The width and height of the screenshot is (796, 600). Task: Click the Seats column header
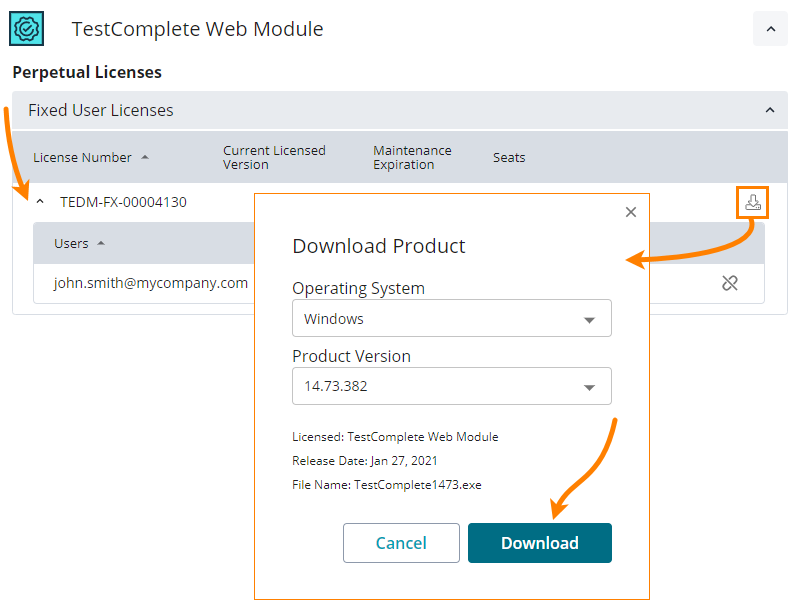pyautogui.click(x=509, y=157)
